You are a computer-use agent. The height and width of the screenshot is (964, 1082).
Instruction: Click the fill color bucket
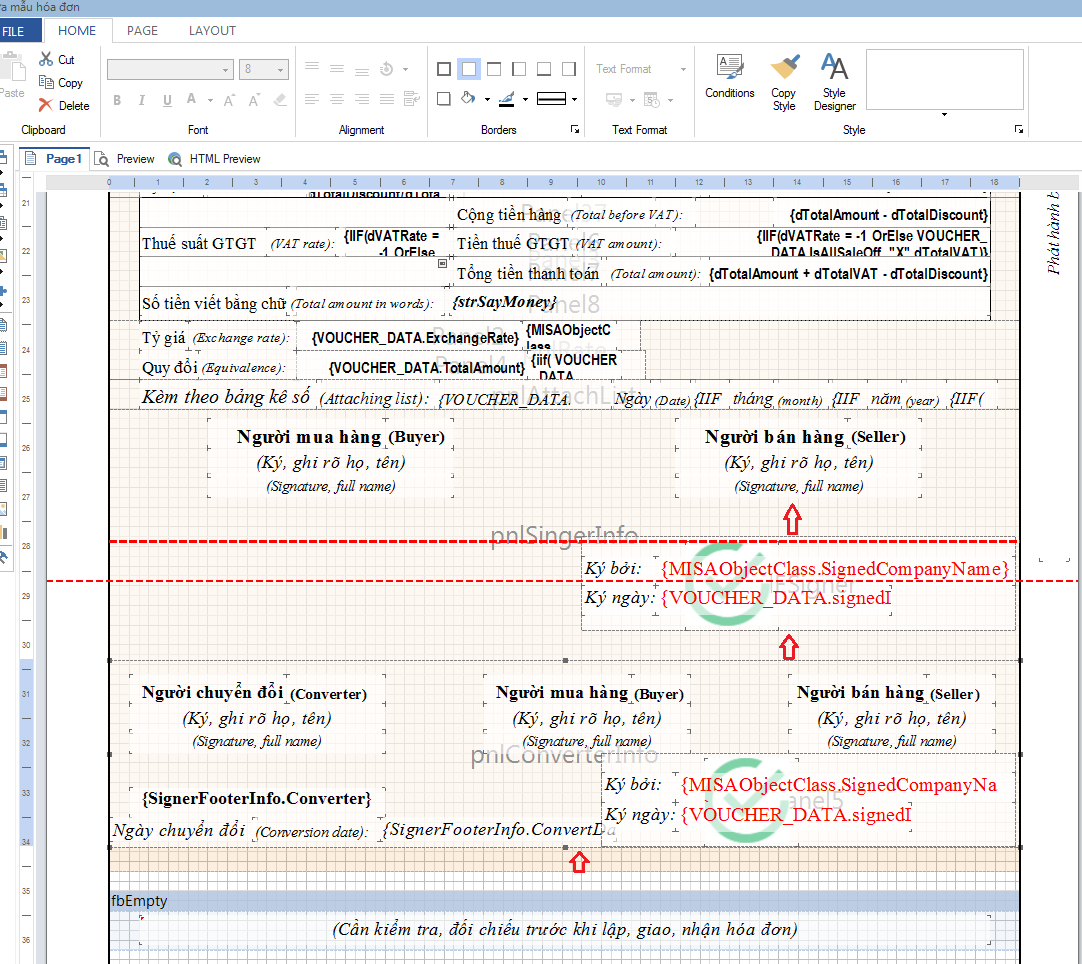[469, 98]
